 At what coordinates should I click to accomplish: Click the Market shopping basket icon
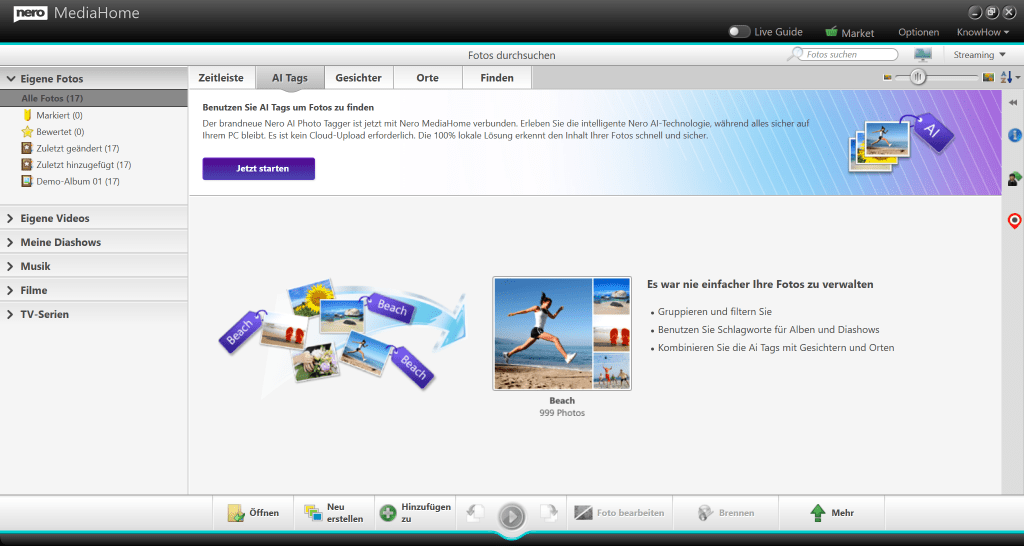click(831, 32)
